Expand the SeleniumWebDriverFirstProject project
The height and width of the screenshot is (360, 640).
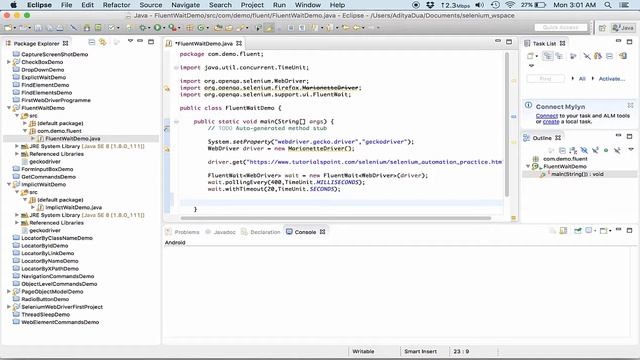(9, 307)
